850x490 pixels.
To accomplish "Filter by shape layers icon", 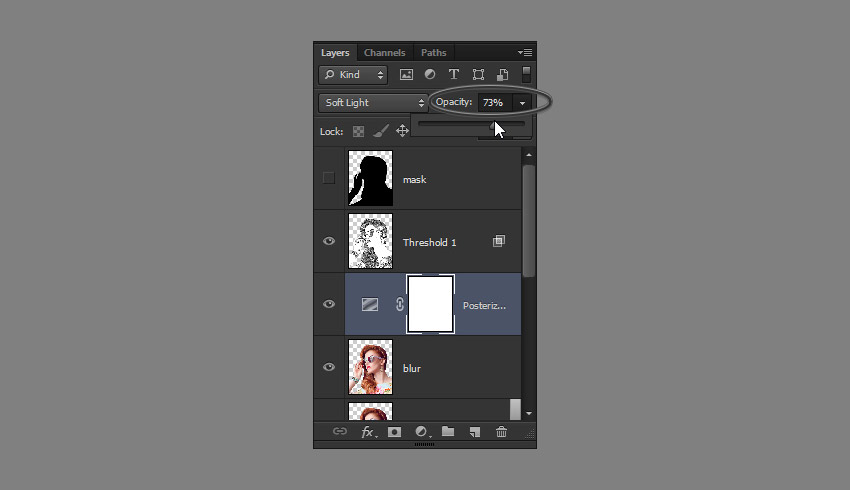I will [478, 75].
